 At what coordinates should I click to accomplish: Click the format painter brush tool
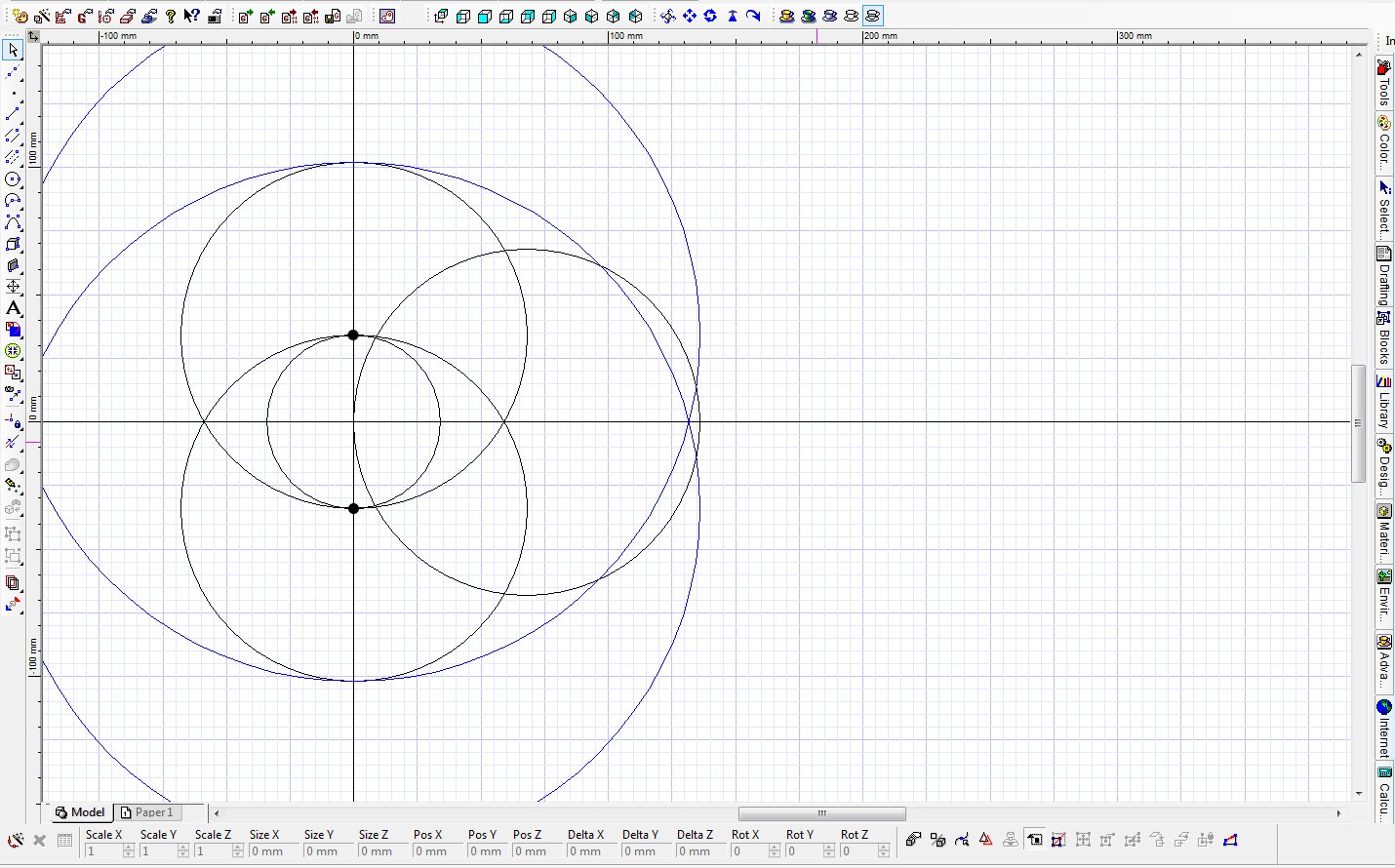(x=13, y=485)
